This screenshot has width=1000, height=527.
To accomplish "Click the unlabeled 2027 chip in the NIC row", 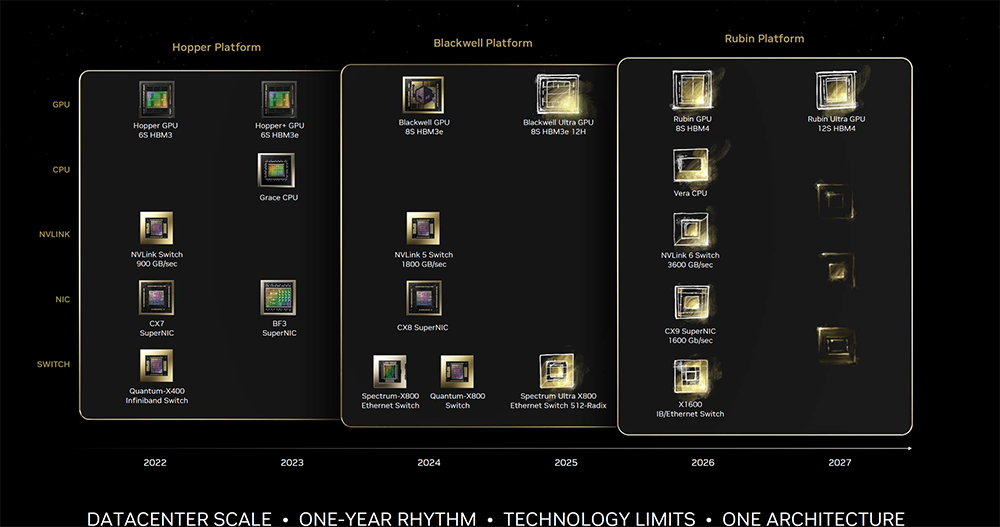I will [x=836, y=345].
